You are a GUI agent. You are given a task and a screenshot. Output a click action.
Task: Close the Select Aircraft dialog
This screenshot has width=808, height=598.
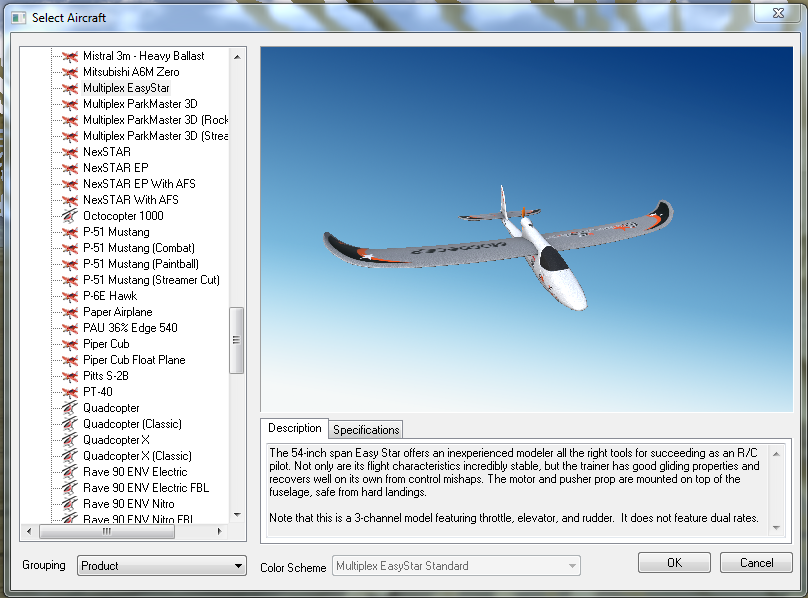[778, 13]
